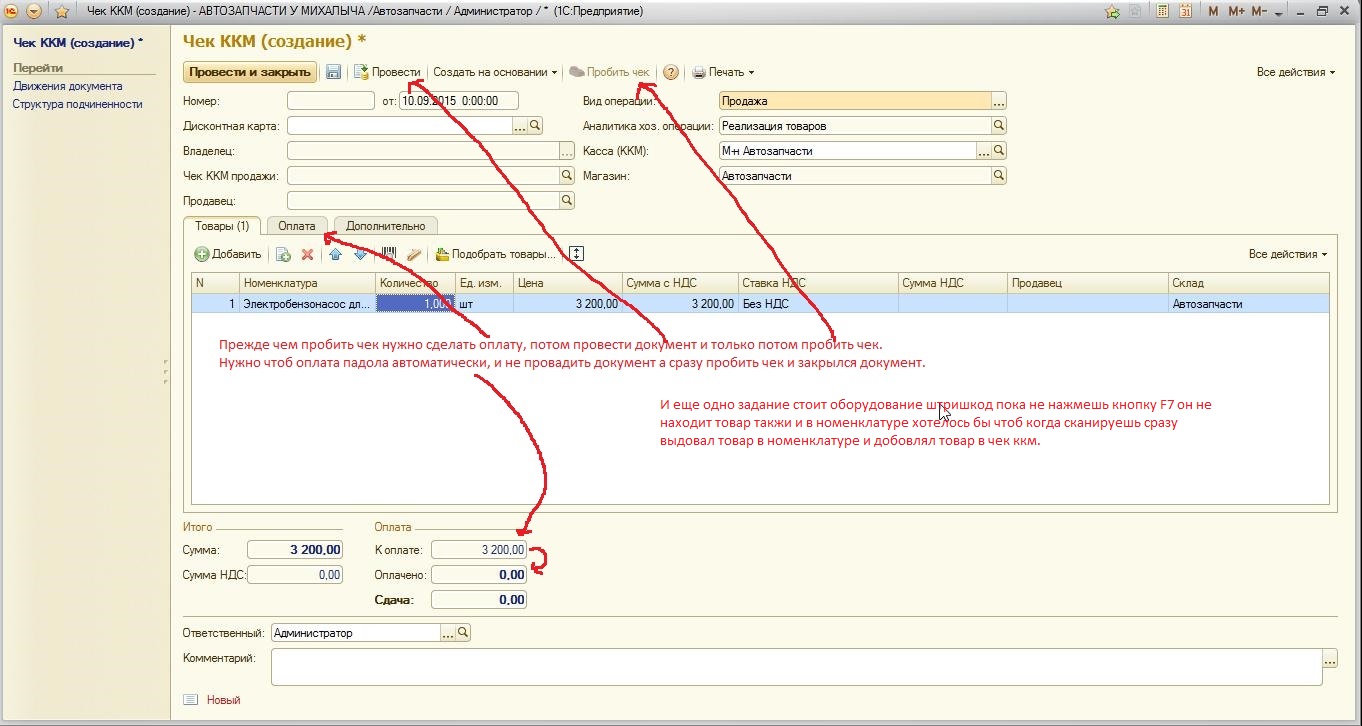Open the Движения документа link
The height and width of the screenshot is (726, 1362).
[67, 86]
